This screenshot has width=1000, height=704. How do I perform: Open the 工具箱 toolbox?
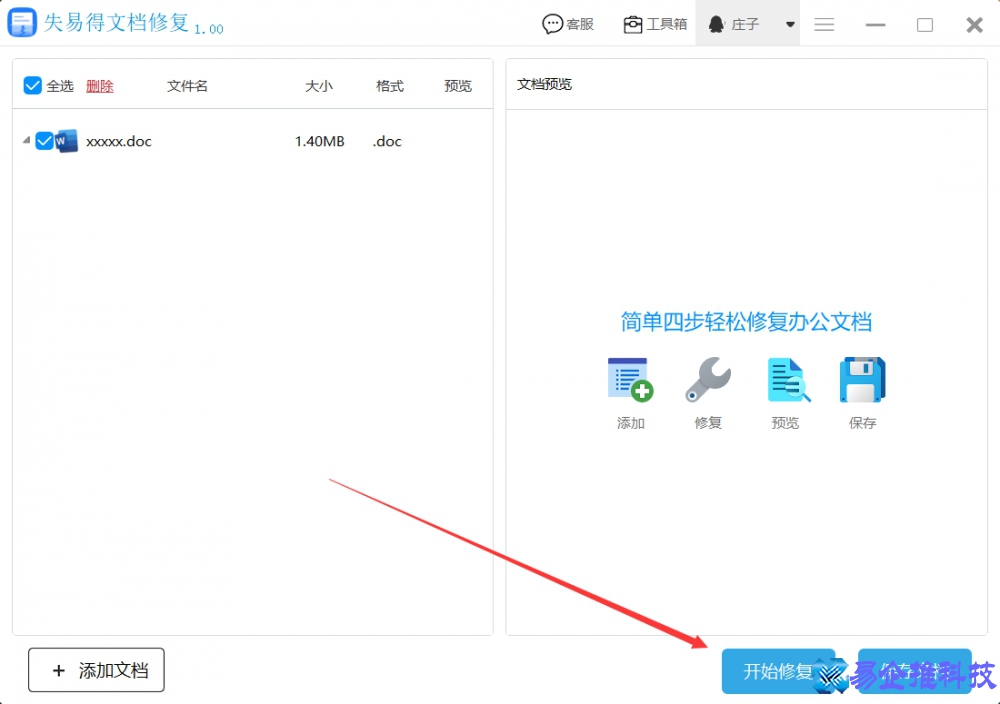click(655, 23)
